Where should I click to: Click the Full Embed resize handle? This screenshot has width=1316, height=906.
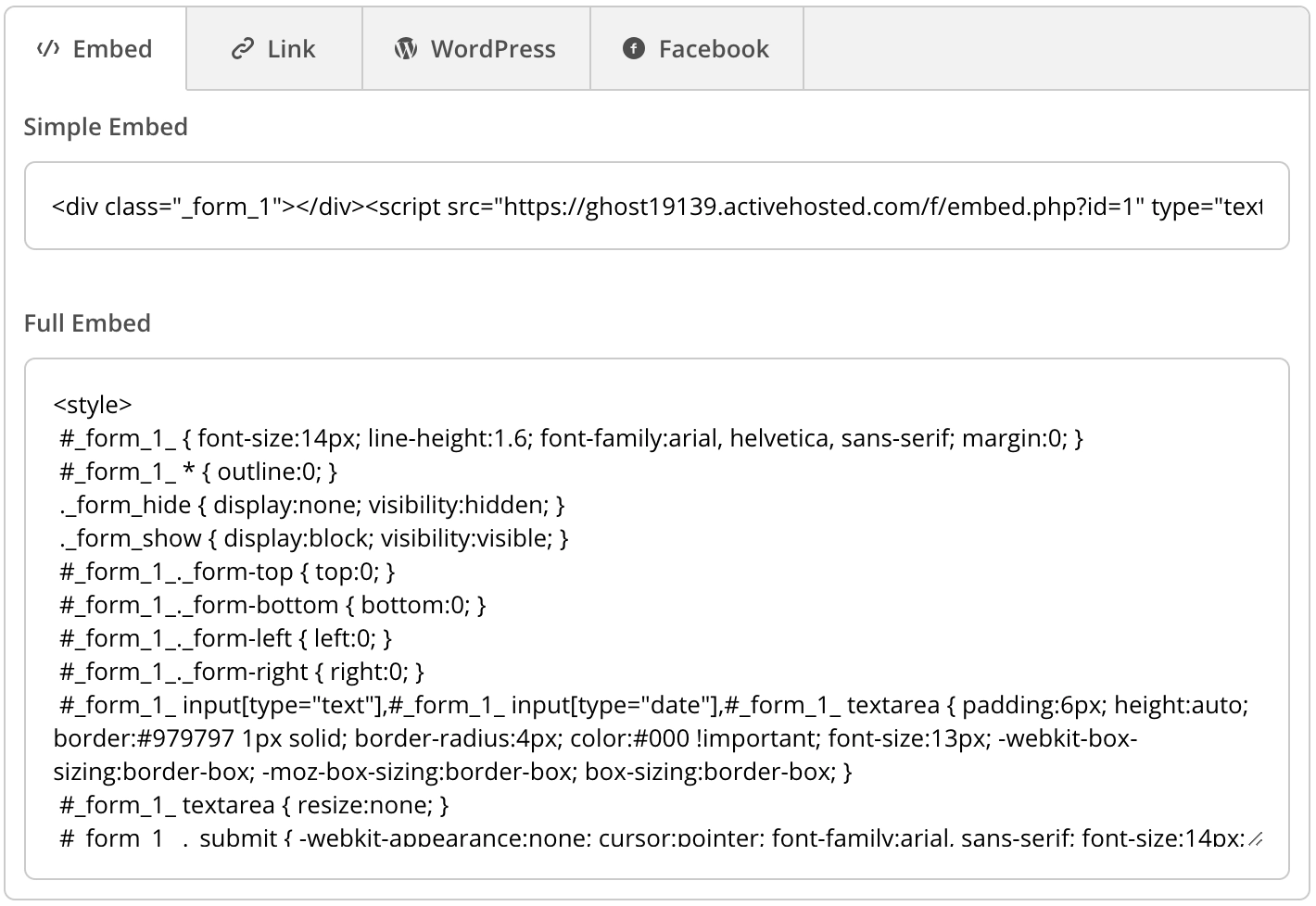(x=1255, y=840)
